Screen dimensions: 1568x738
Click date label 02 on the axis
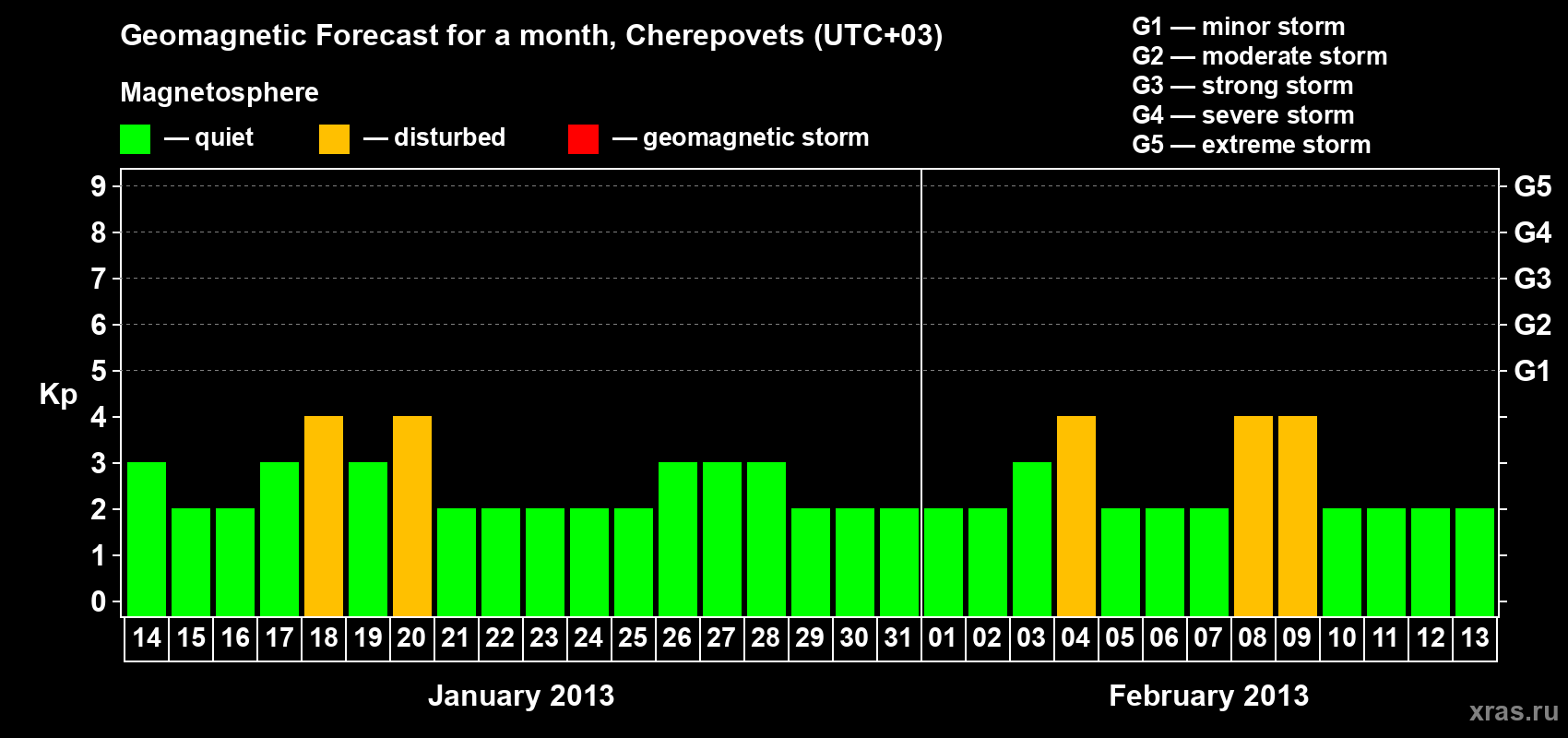987,638
